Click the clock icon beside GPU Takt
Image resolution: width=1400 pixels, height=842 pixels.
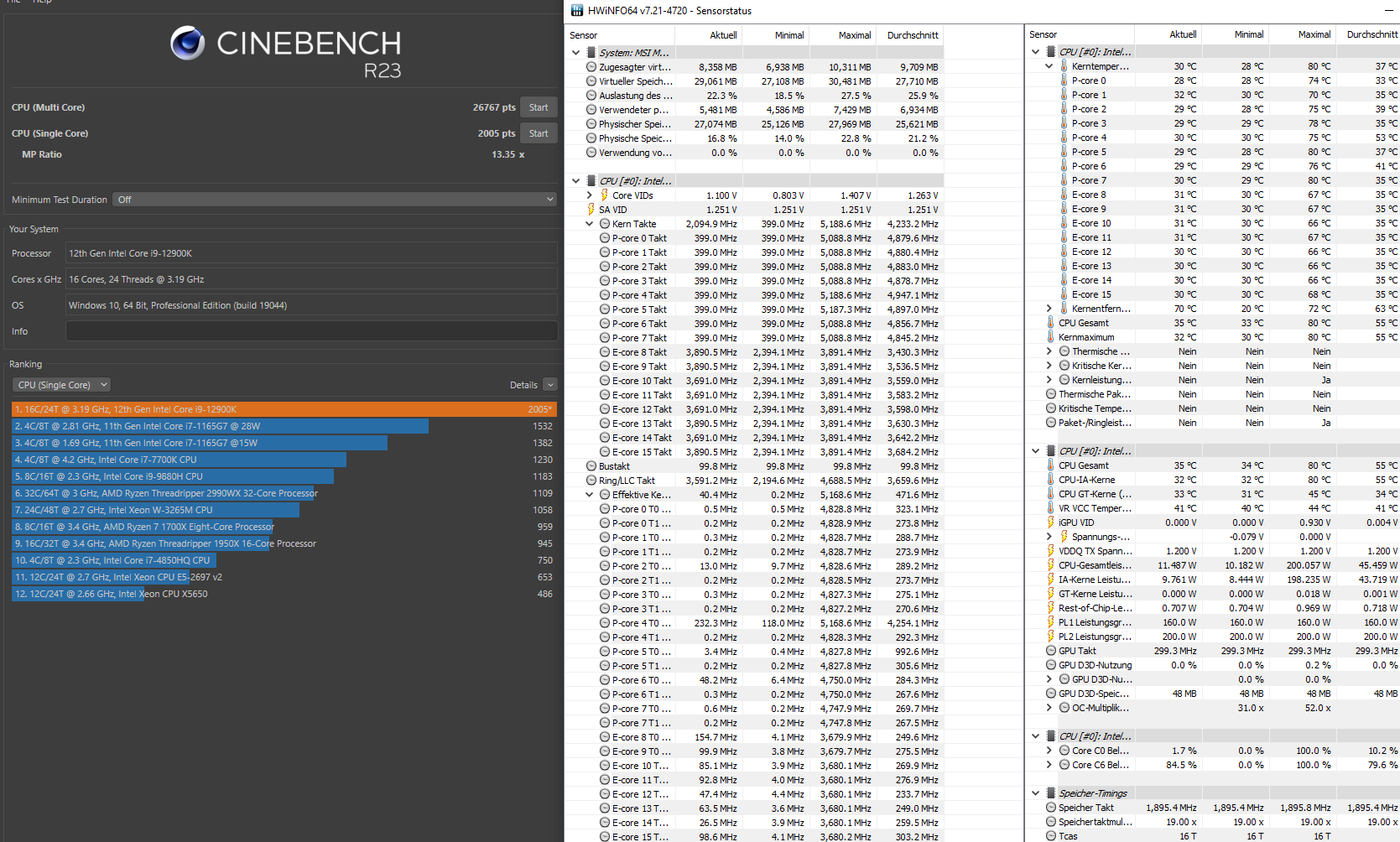click(x=1051, y=651)
